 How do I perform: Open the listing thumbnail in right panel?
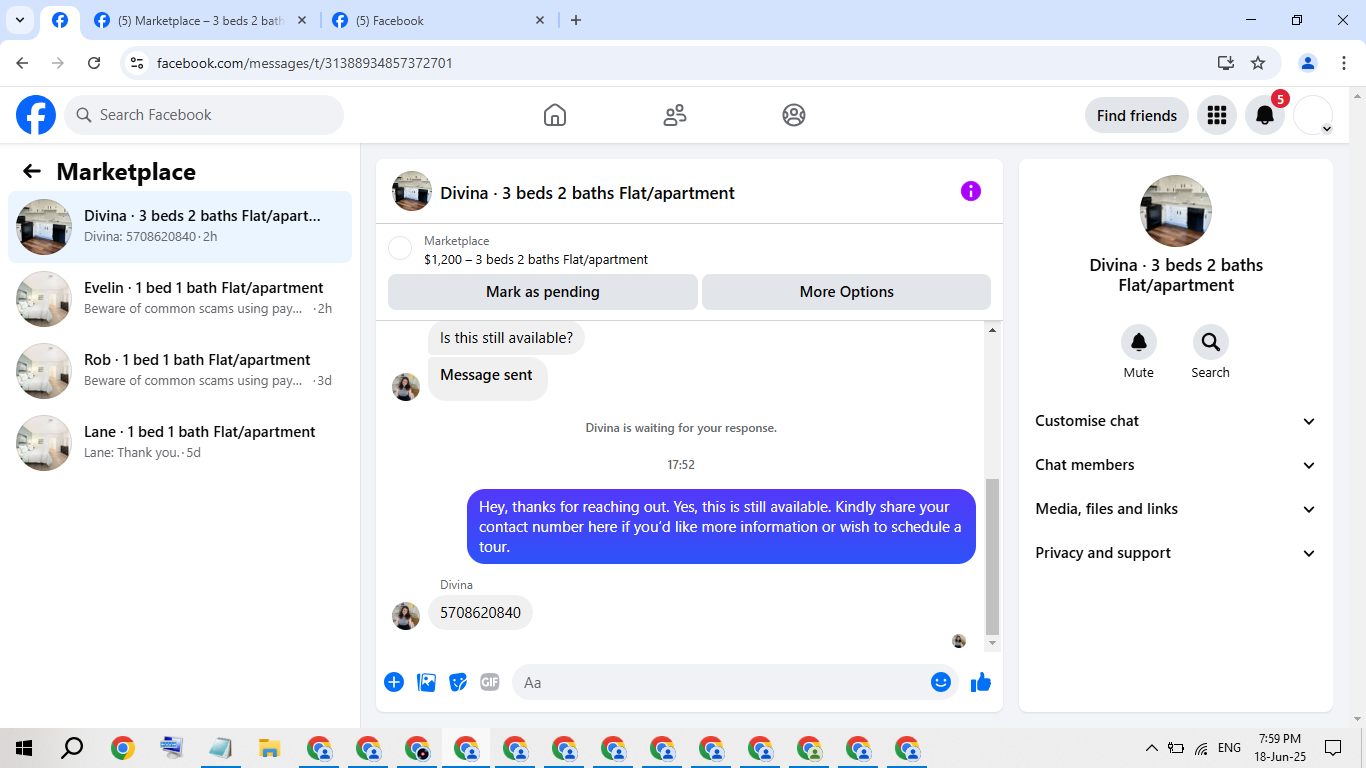click(1176, 211)
